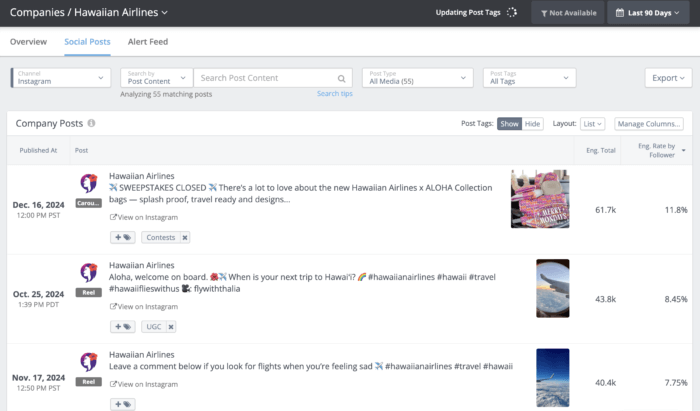
Task: Sort by Published At column
Action: [38, 150]
